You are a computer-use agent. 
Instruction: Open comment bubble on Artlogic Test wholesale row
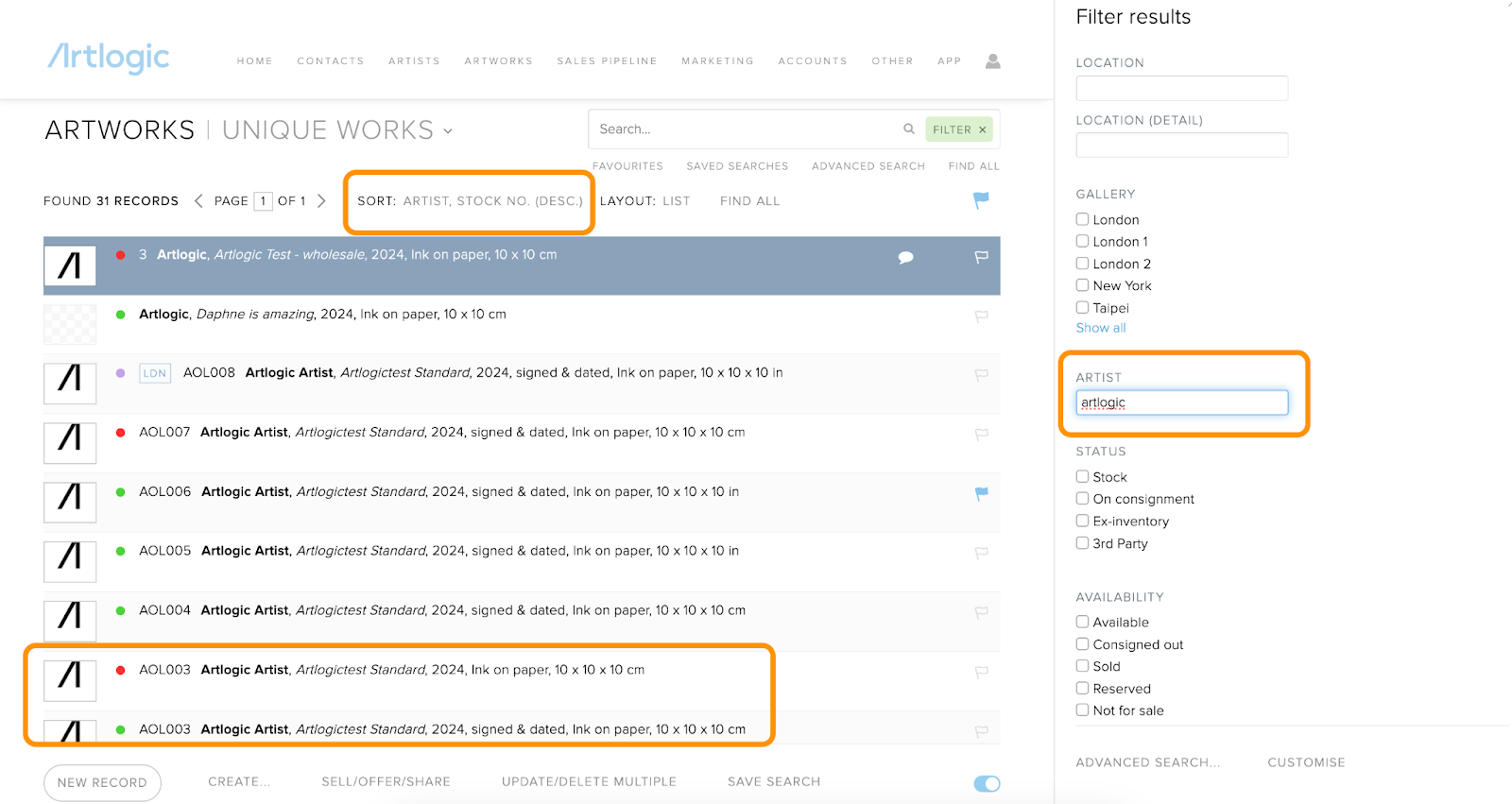pyautogui.click(x=905, y=257)
